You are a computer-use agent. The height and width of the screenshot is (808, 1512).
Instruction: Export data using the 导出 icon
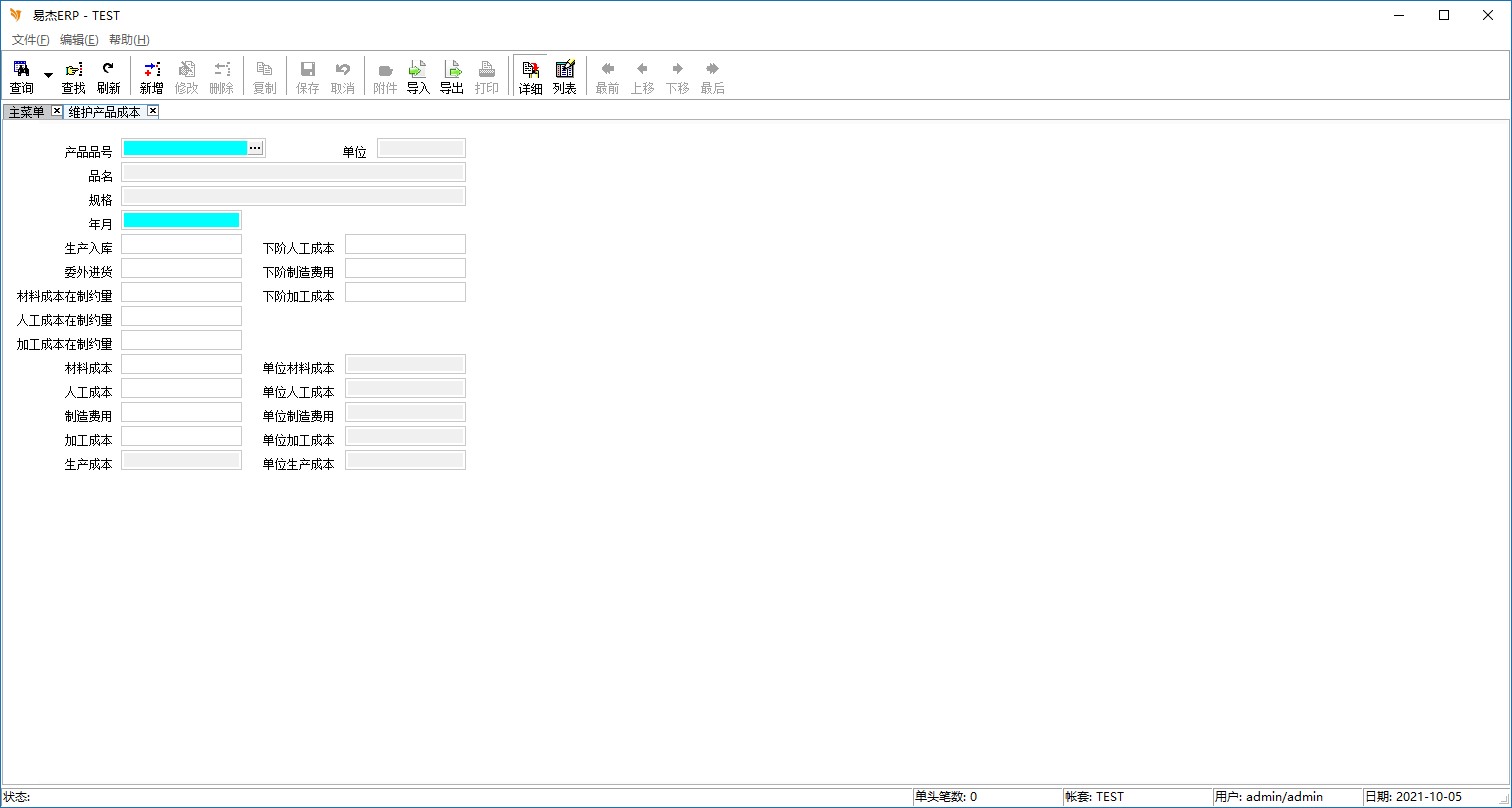452,77
